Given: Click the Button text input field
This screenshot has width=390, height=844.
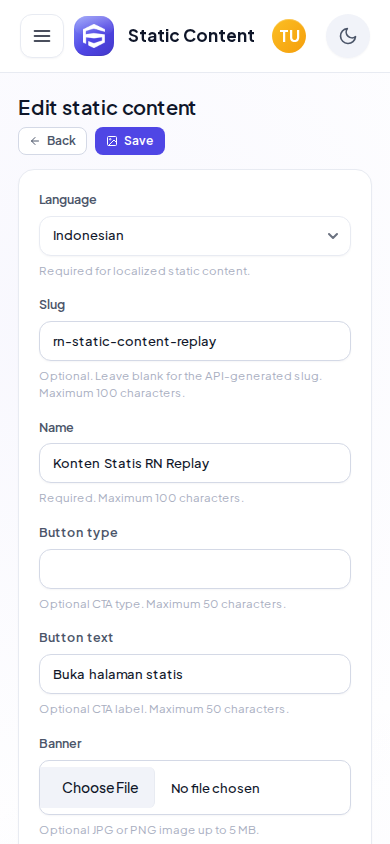Looking at the screenshot, I should (x=195, y=674).
